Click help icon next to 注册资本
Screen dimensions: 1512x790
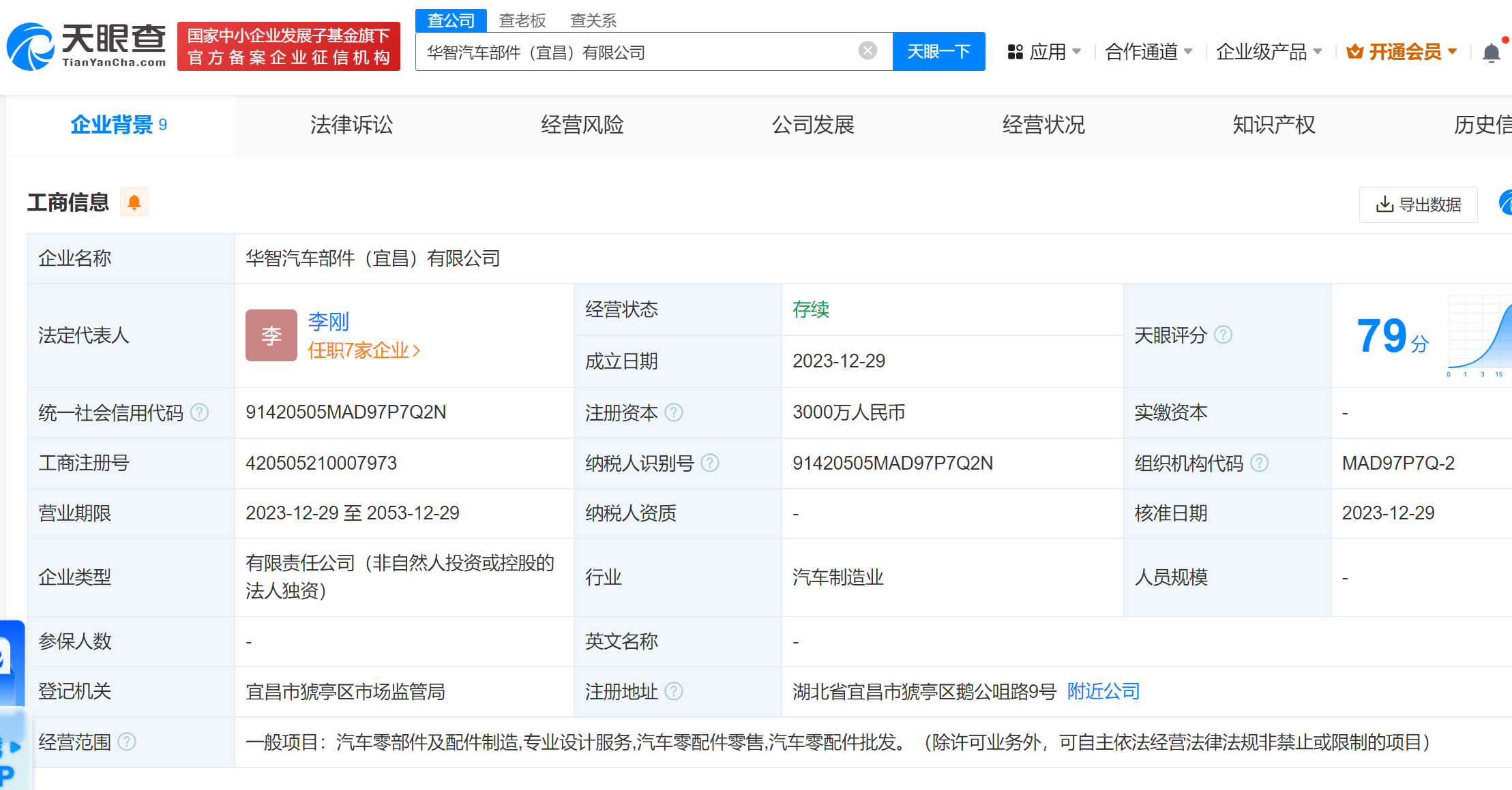coord(674,412)
